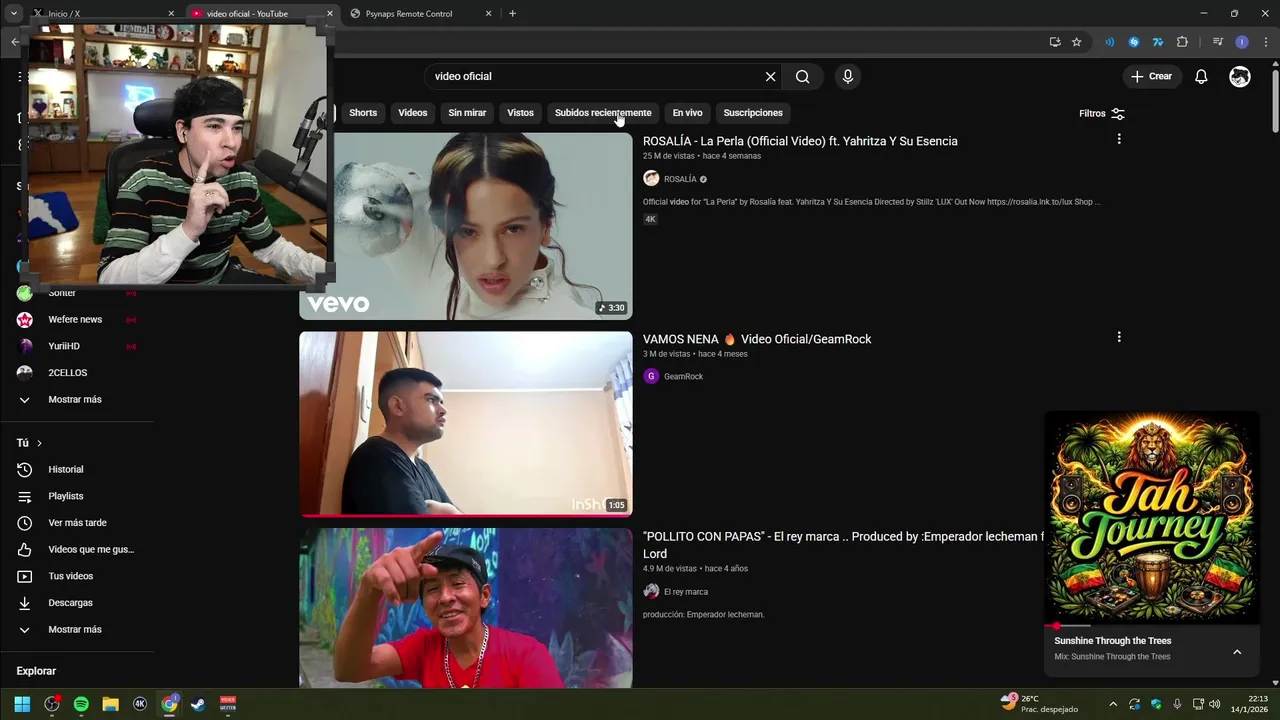Screen dimensions: 1280x720
Task: Select the Suscripciones filter chip
Action: pyautogui.click(x=753, y=113)
